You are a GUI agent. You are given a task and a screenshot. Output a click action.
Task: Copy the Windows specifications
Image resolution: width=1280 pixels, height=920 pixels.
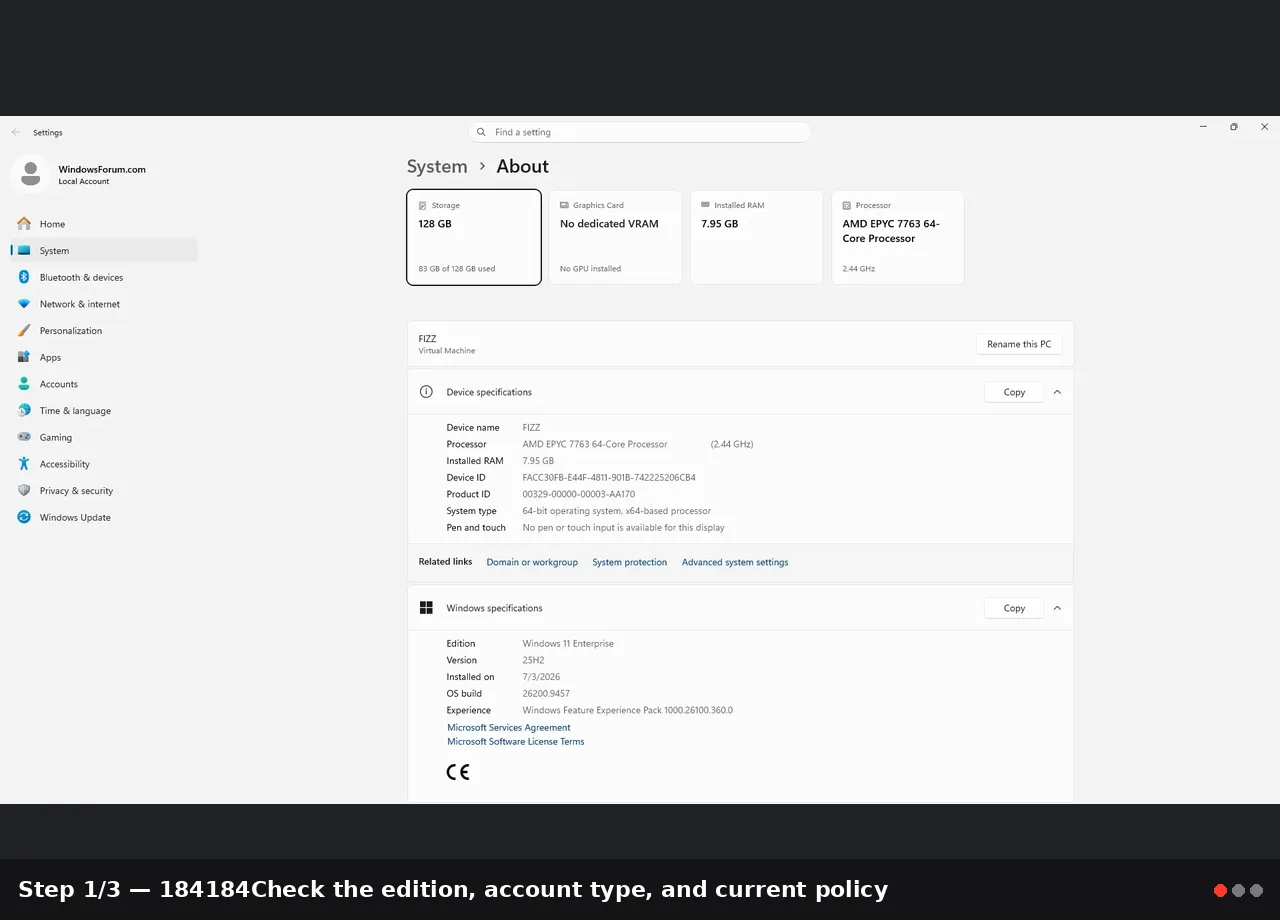point(1014,608)
